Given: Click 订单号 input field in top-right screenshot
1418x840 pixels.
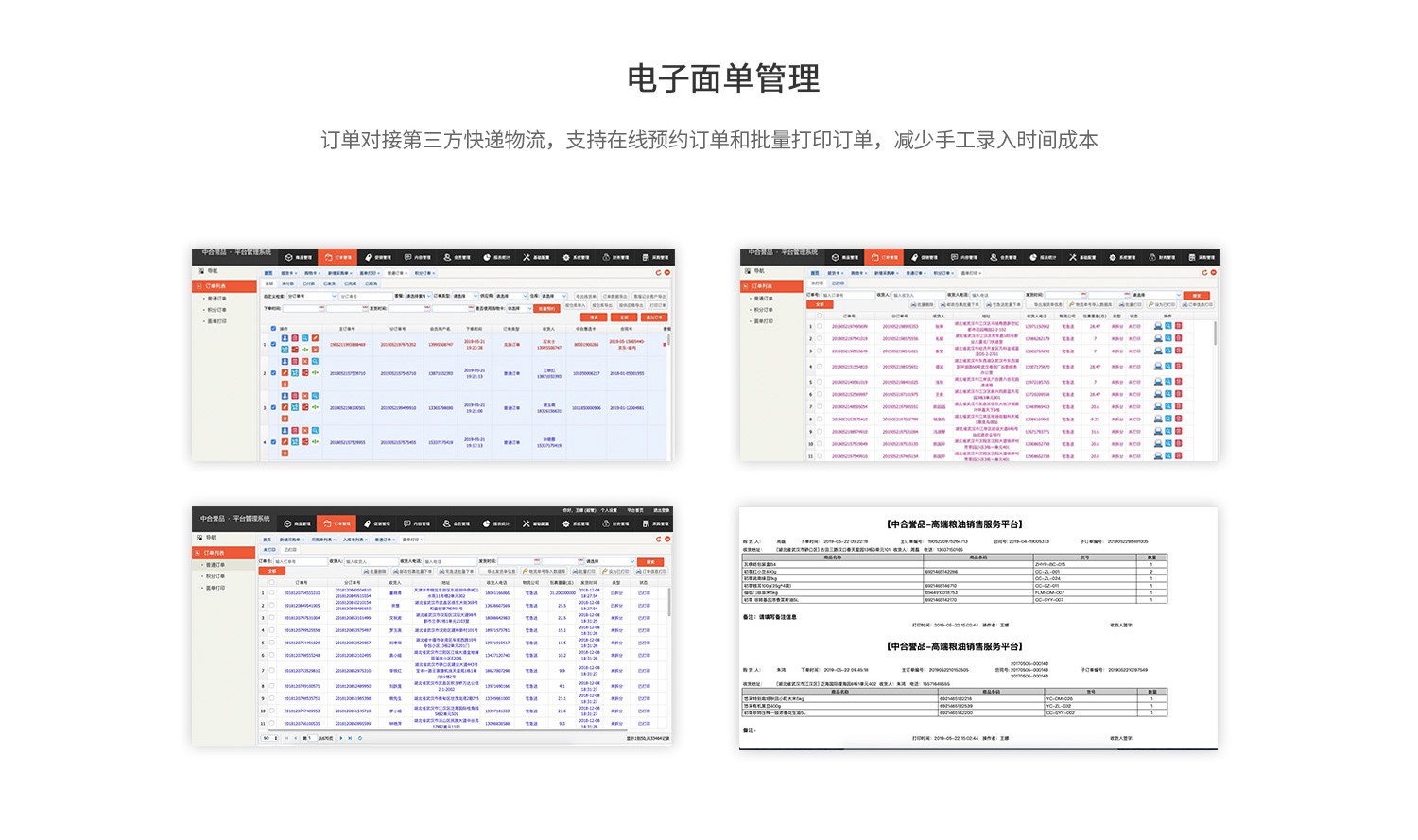Looking at the screenshot, I should [x=848, y=295].
